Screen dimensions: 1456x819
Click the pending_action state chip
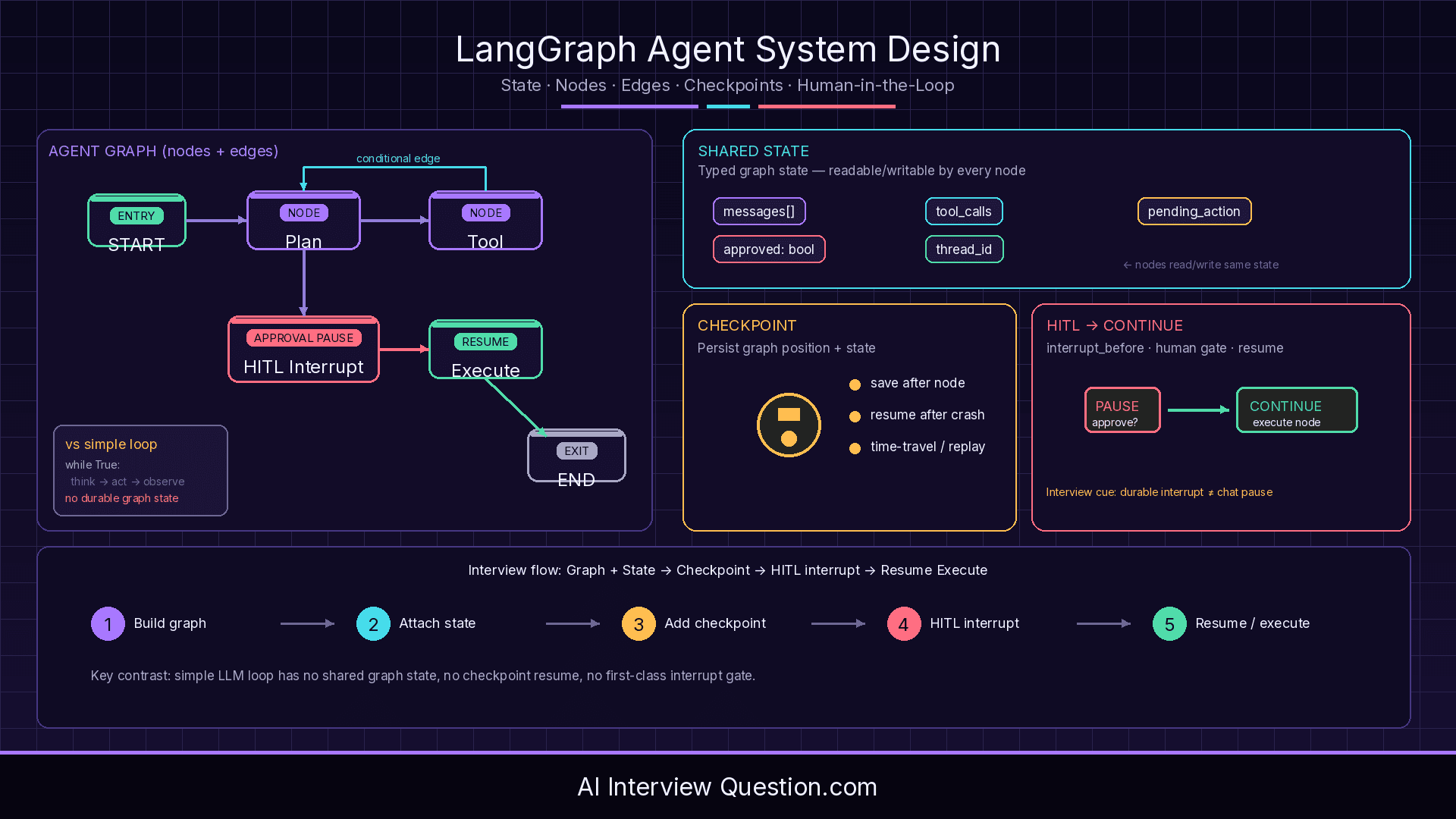tap(1194, 212)
